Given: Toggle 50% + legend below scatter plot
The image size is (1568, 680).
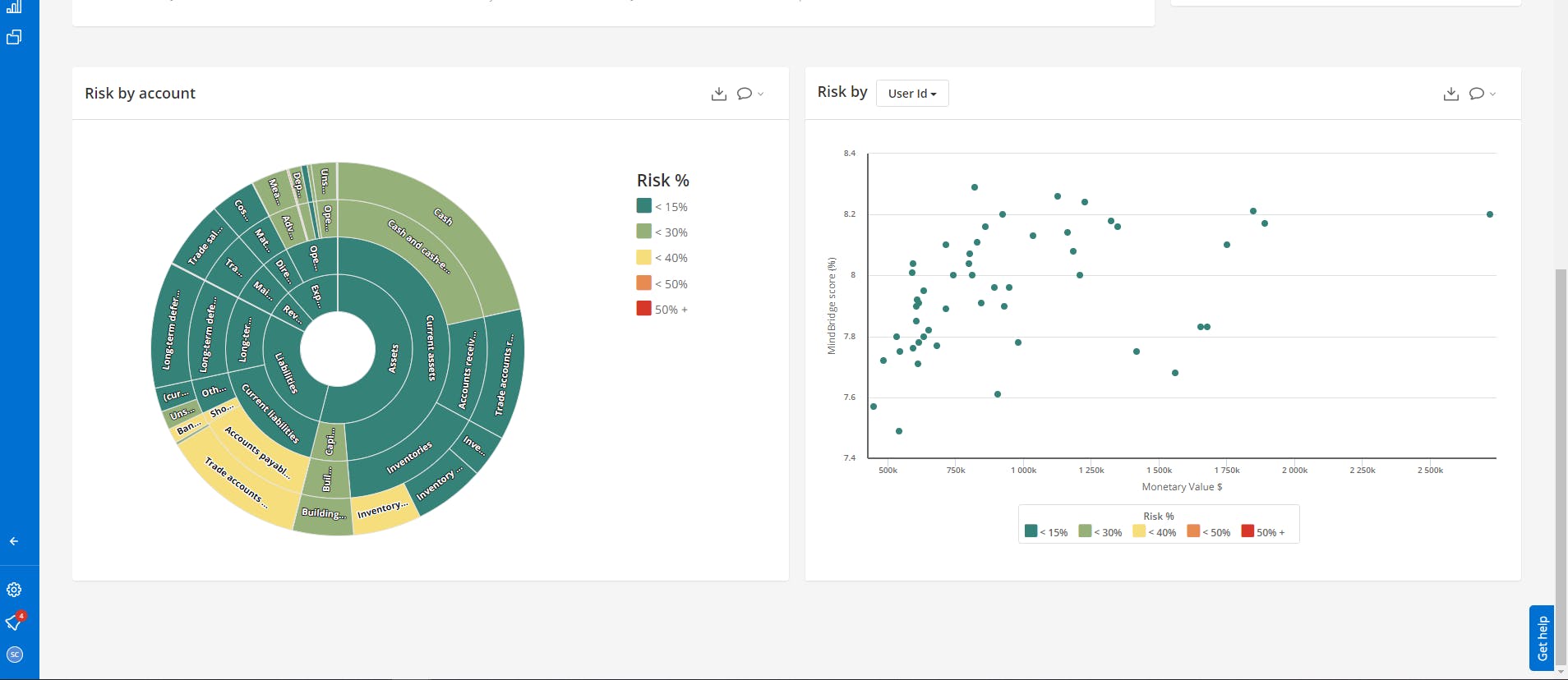Looking at the screenshot, I should point(1263,532).
